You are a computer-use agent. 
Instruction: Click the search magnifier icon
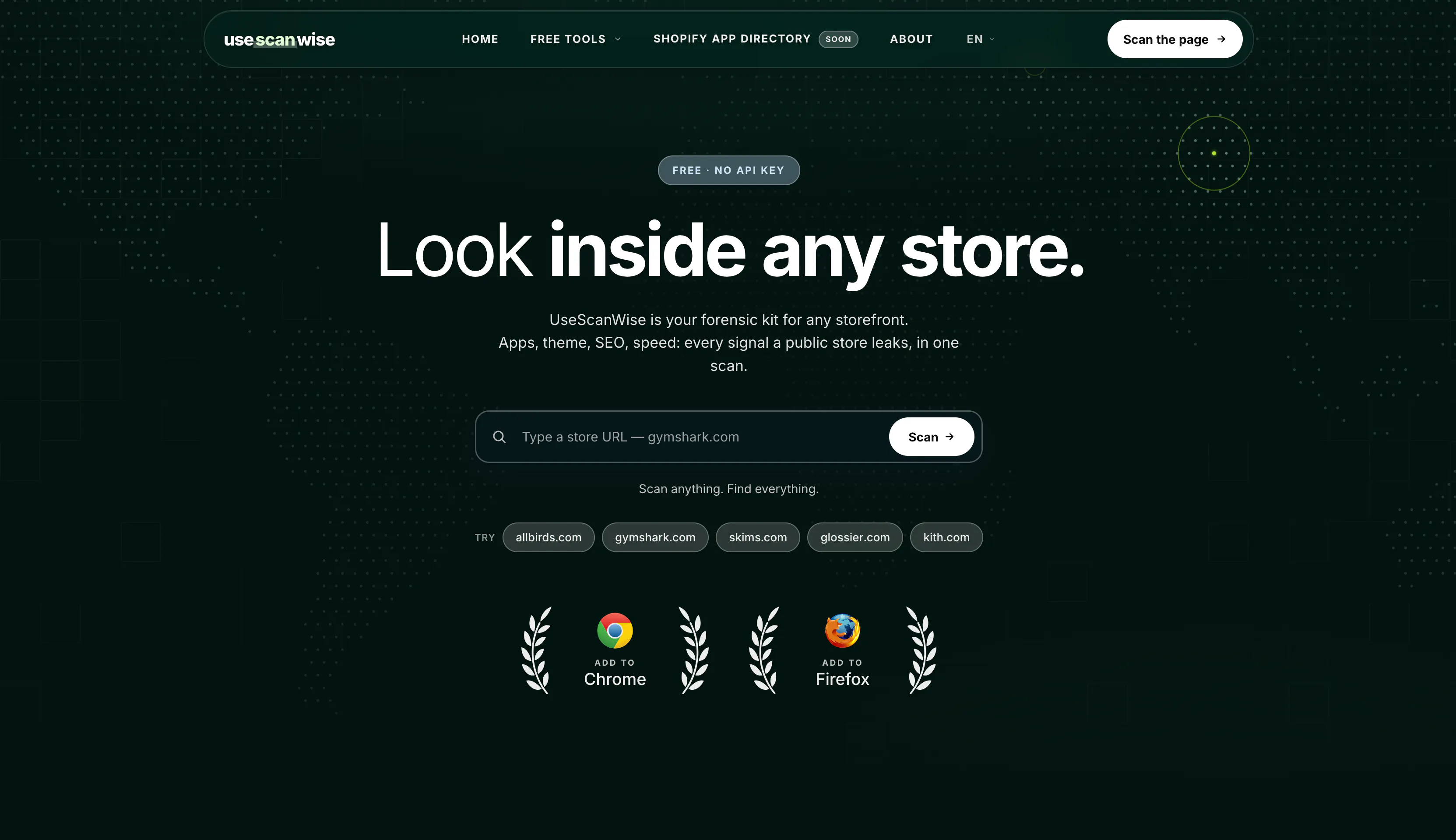click(x=499, y=437)
